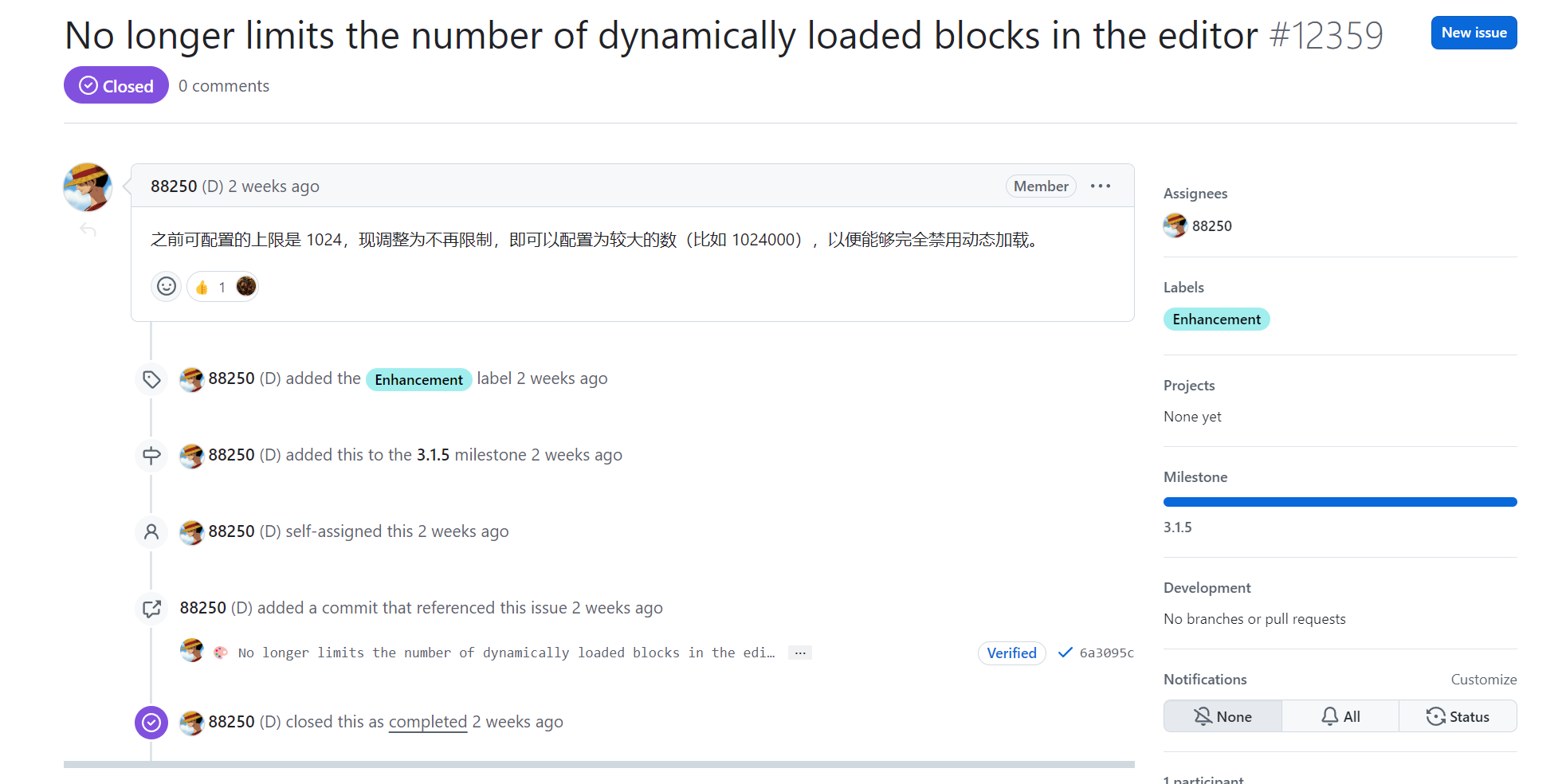Select None notifications option
1562x784 pixels.
pyautogui.click(x=1223, y=716)
